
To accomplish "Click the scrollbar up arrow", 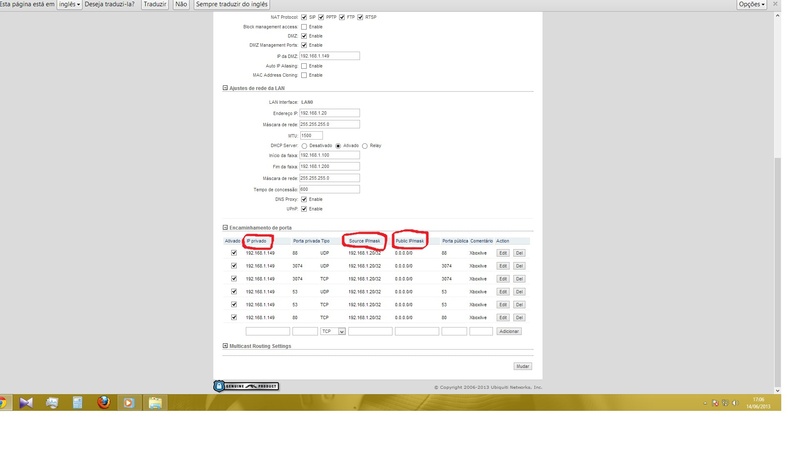I will click(777, 16).
